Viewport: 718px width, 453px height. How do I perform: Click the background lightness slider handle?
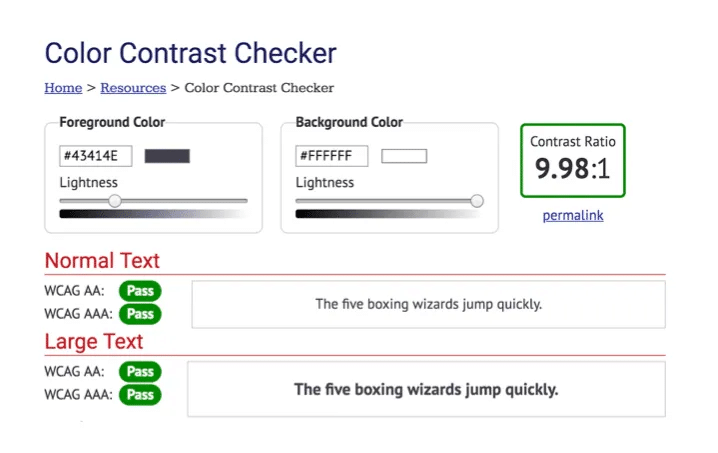pos(477,201)
